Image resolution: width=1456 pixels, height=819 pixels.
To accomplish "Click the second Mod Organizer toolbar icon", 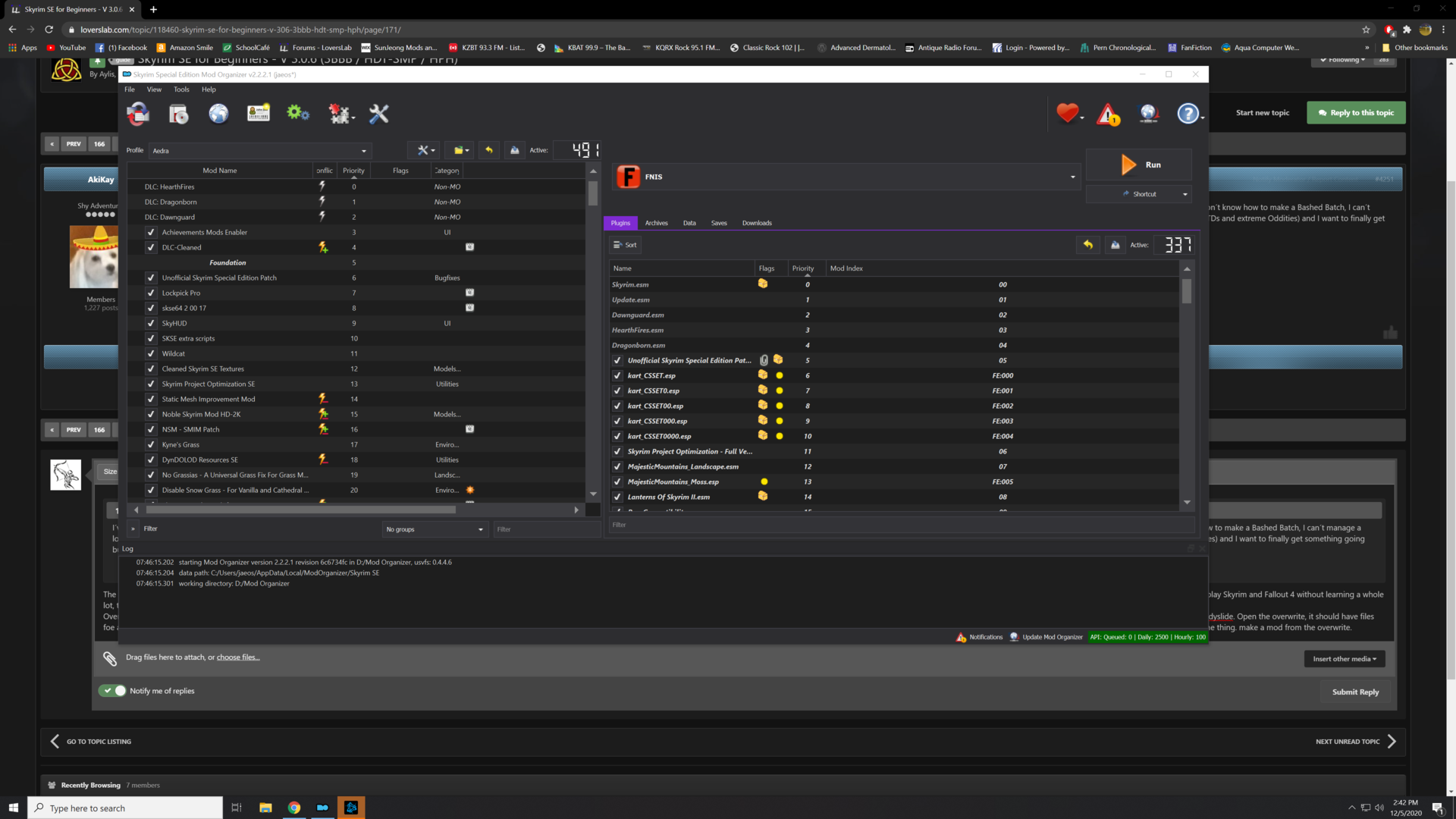I will [x=178, y=114].
